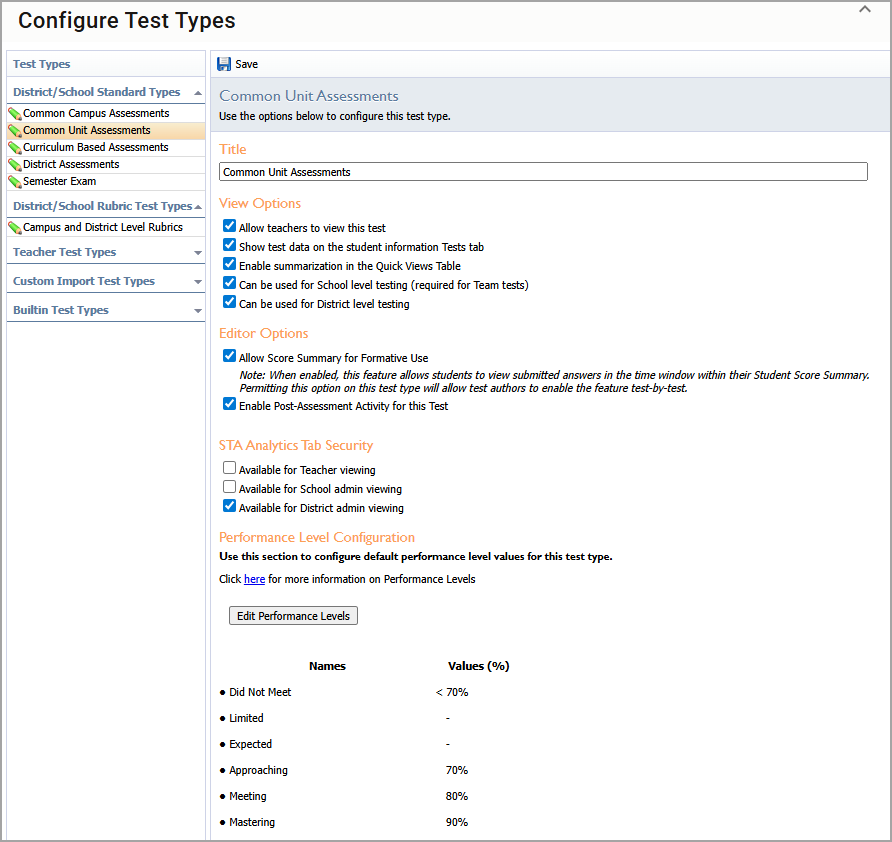Image resolution: width=892 pixels, height=842 pixels.
Task: Collapse District/School Standard Types section
Action: pyautogui.click(x=198, y=93)
